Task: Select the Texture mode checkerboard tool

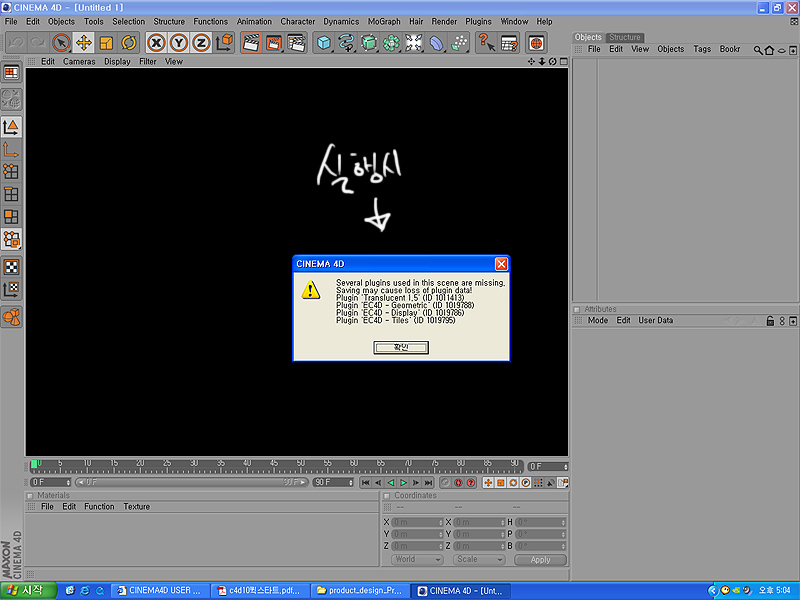Action: [x=11, y=267]
